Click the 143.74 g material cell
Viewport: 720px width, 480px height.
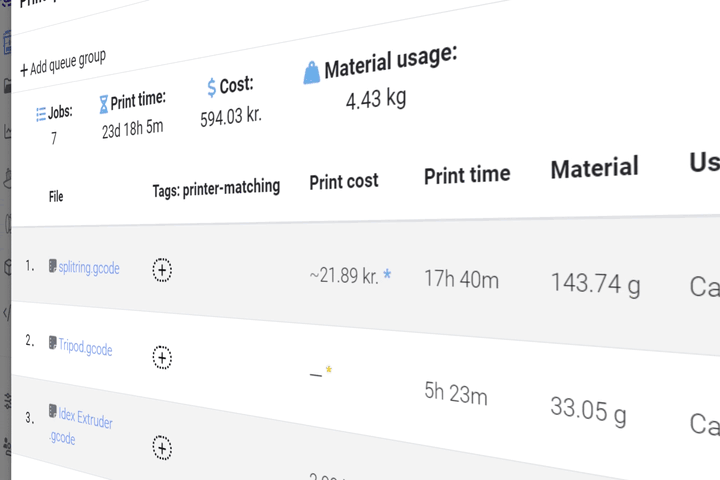[596, 284]
